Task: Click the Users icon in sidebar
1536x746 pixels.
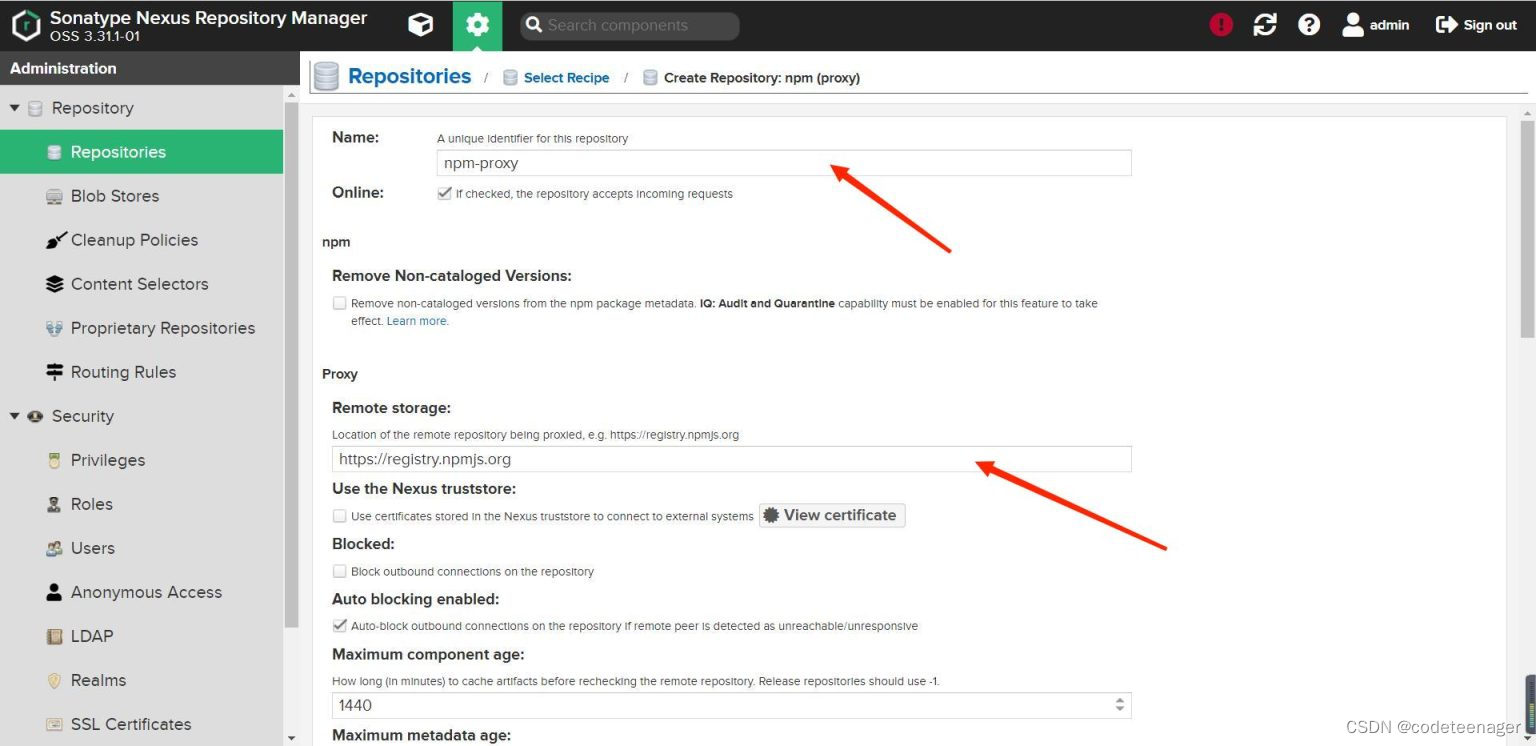Action: (x=54, y=548)
